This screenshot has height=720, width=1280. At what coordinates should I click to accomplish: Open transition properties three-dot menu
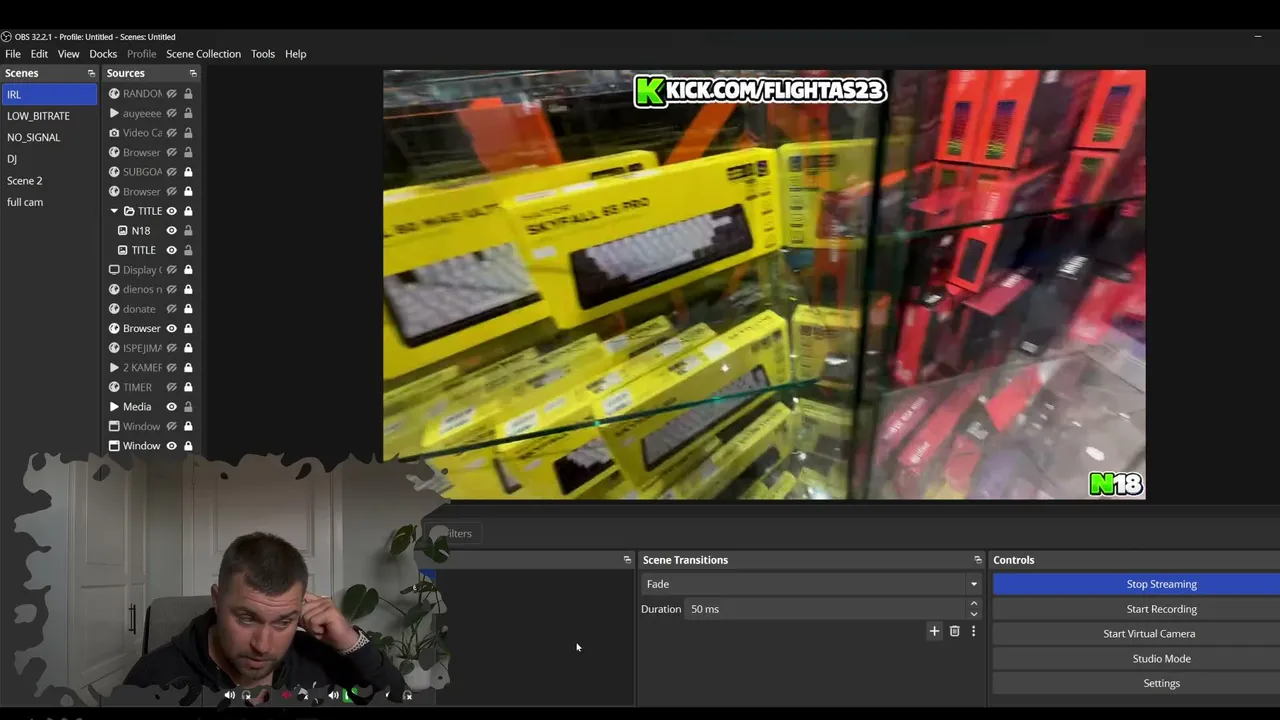[x=973, y=631]
